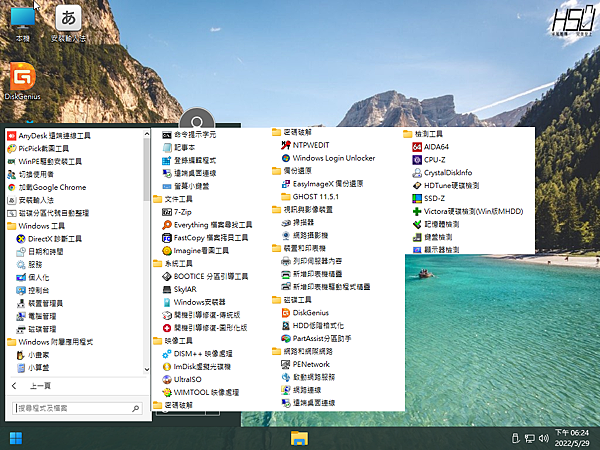600x450 pixels.
Task: Launch AIDA64 from the menu
Action: pos(436,146)
